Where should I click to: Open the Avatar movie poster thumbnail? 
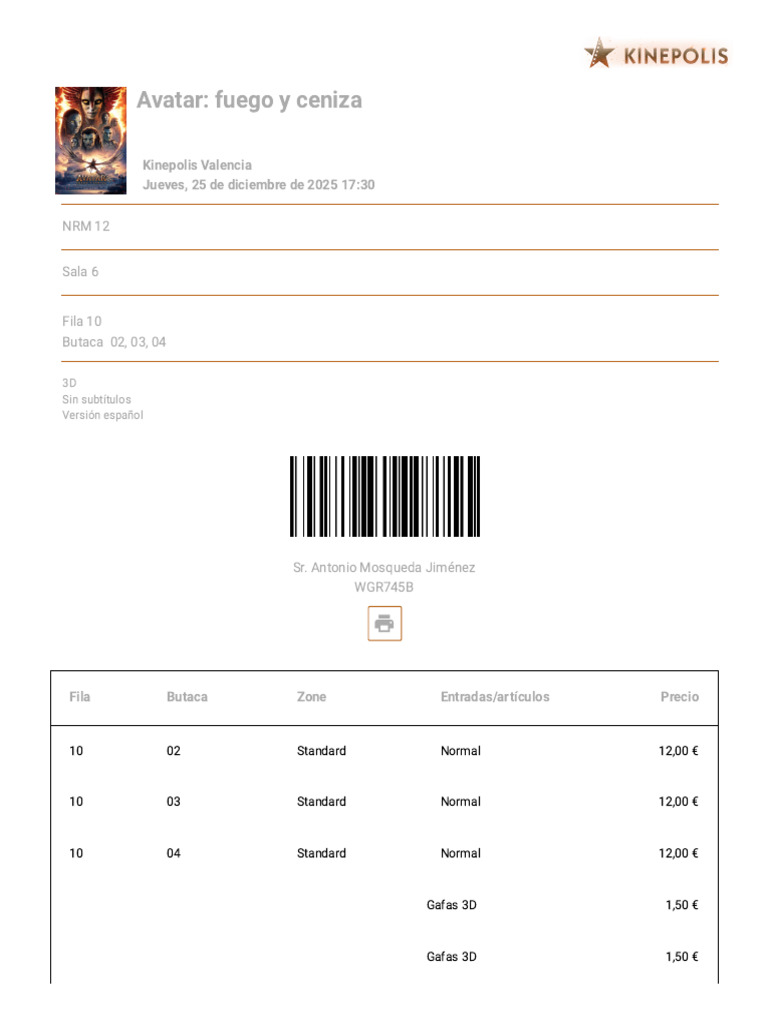(91, 140)
